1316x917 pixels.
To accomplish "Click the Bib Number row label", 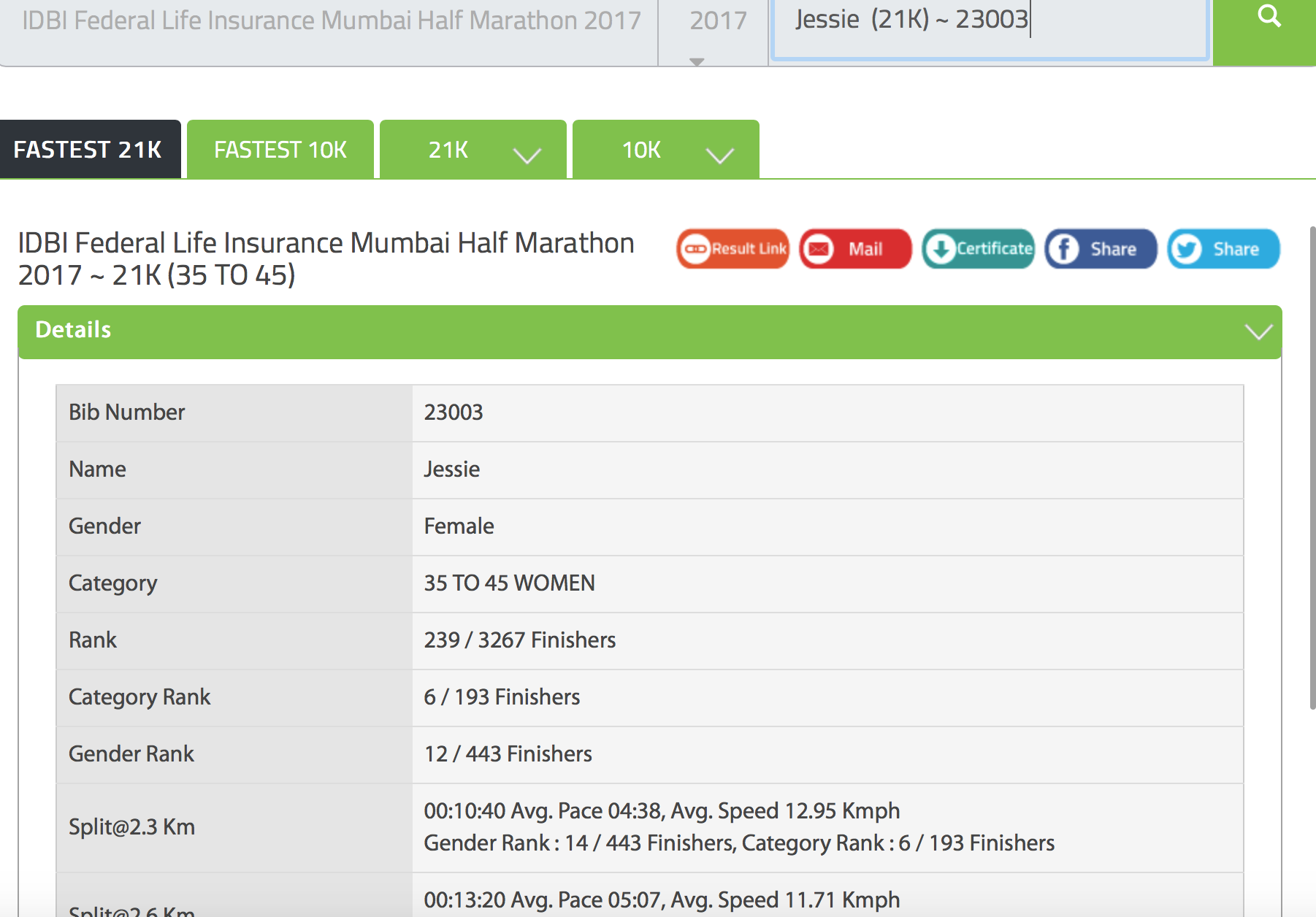I will tap(127, 413).
